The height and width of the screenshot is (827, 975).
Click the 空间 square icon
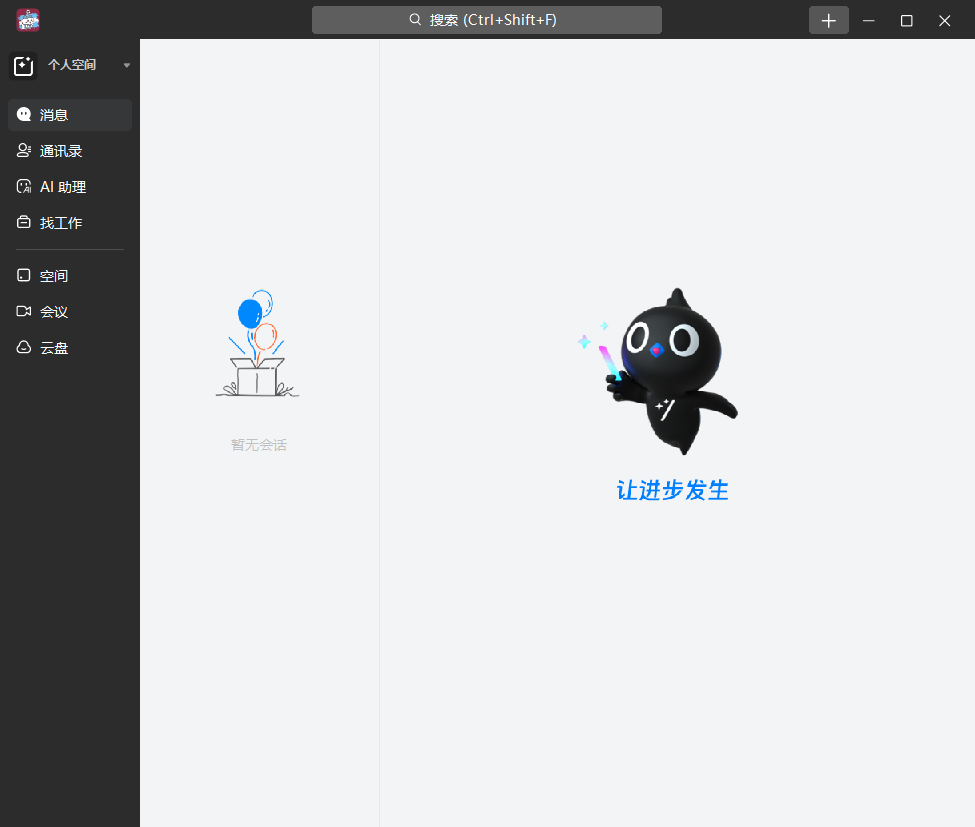(24, 275)
